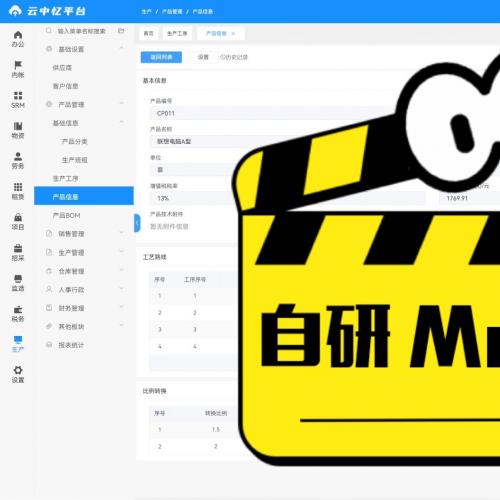The height and width of the screenshot is (500, 500).
Task: Click the 工序序号 column header
Action: click(x=195, y=279)
